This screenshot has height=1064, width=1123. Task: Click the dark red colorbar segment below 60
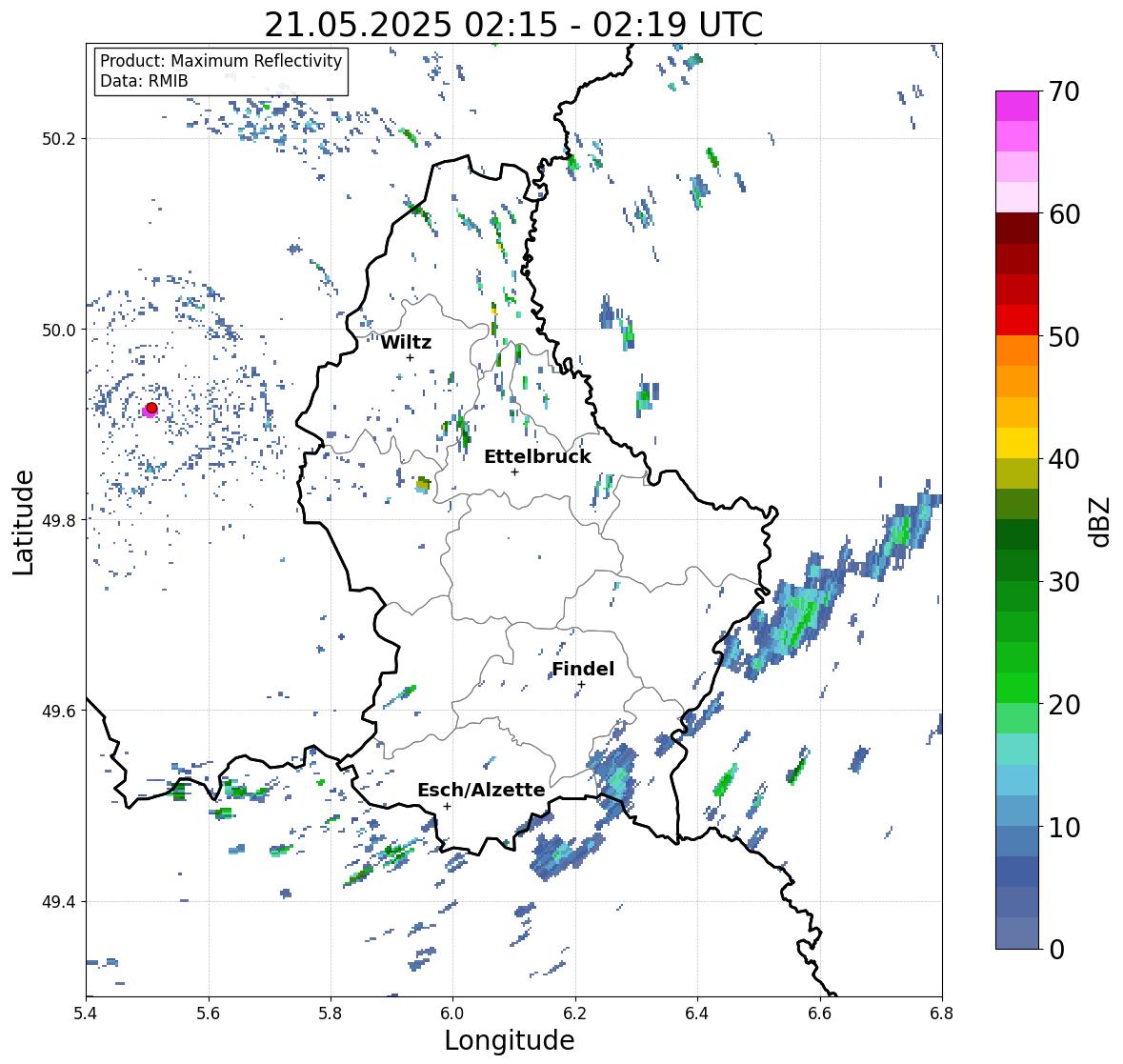pyautogui.click(x=1017, y=230)
